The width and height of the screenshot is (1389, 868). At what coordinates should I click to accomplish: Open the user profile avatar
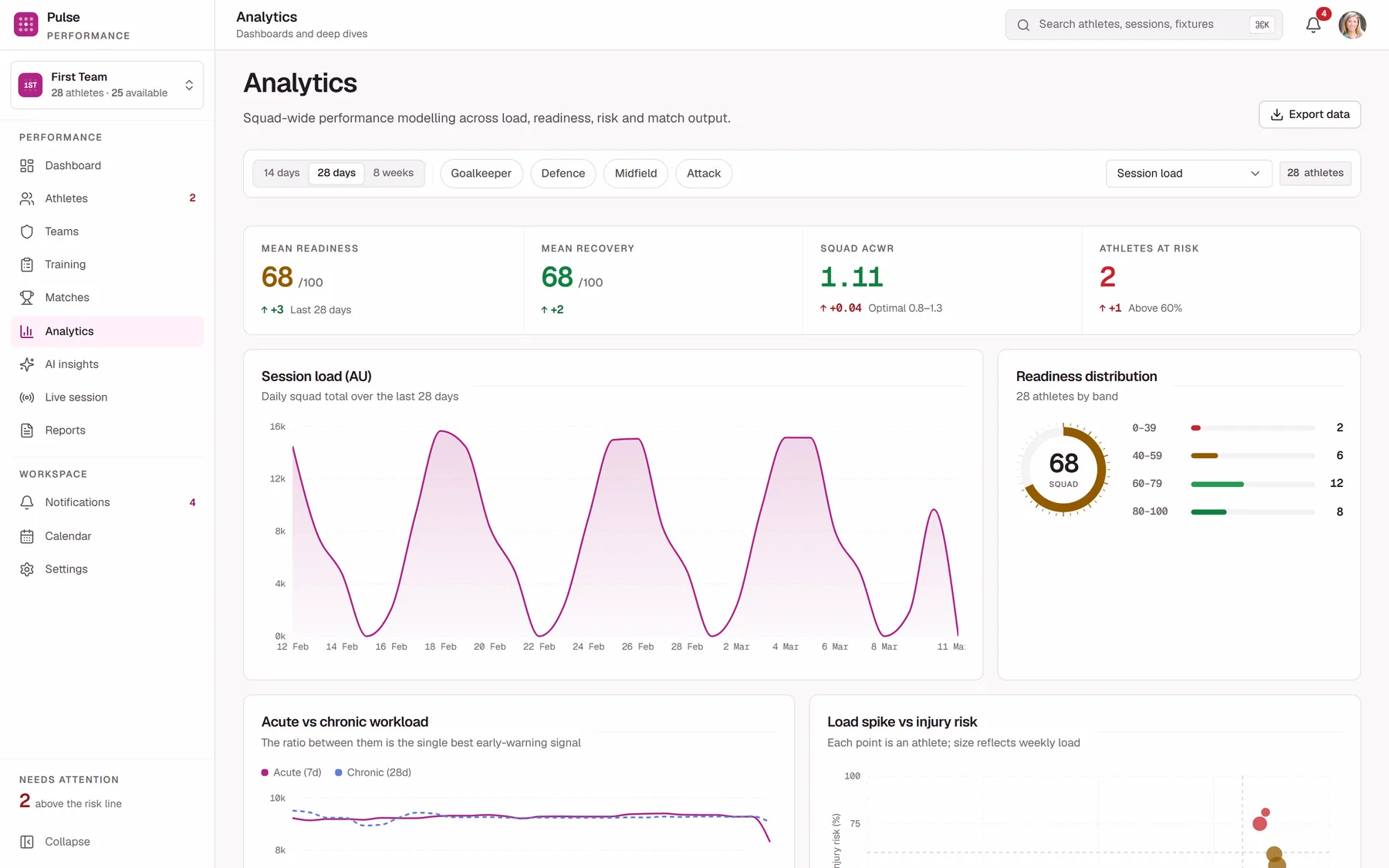[x=1352, y=25]
